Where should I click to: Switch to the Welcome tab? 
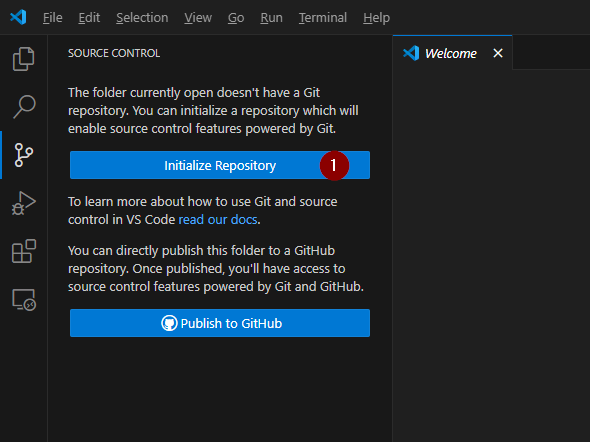[x=451, y=53]
